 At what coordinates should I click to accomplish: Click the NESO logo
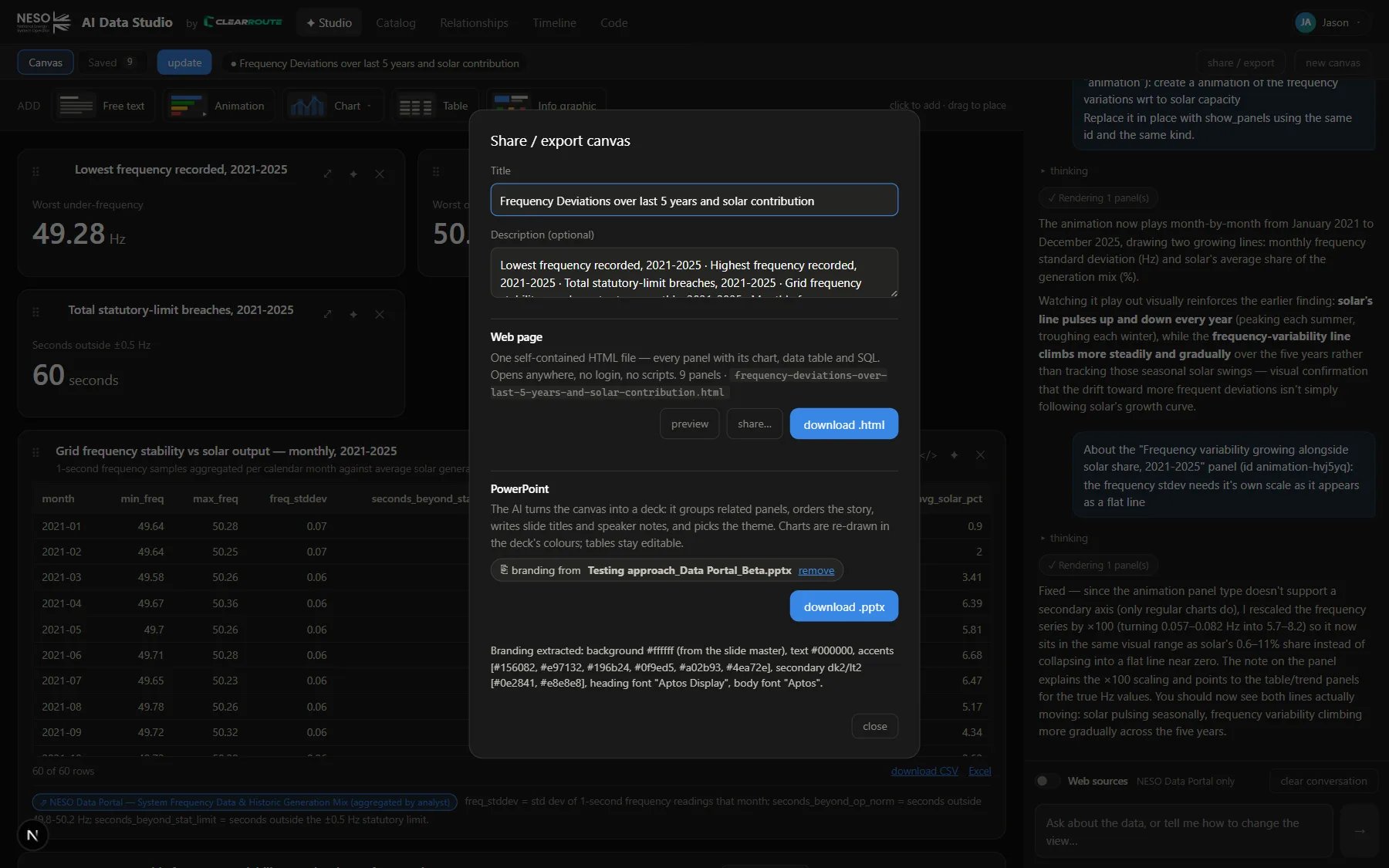44,22
